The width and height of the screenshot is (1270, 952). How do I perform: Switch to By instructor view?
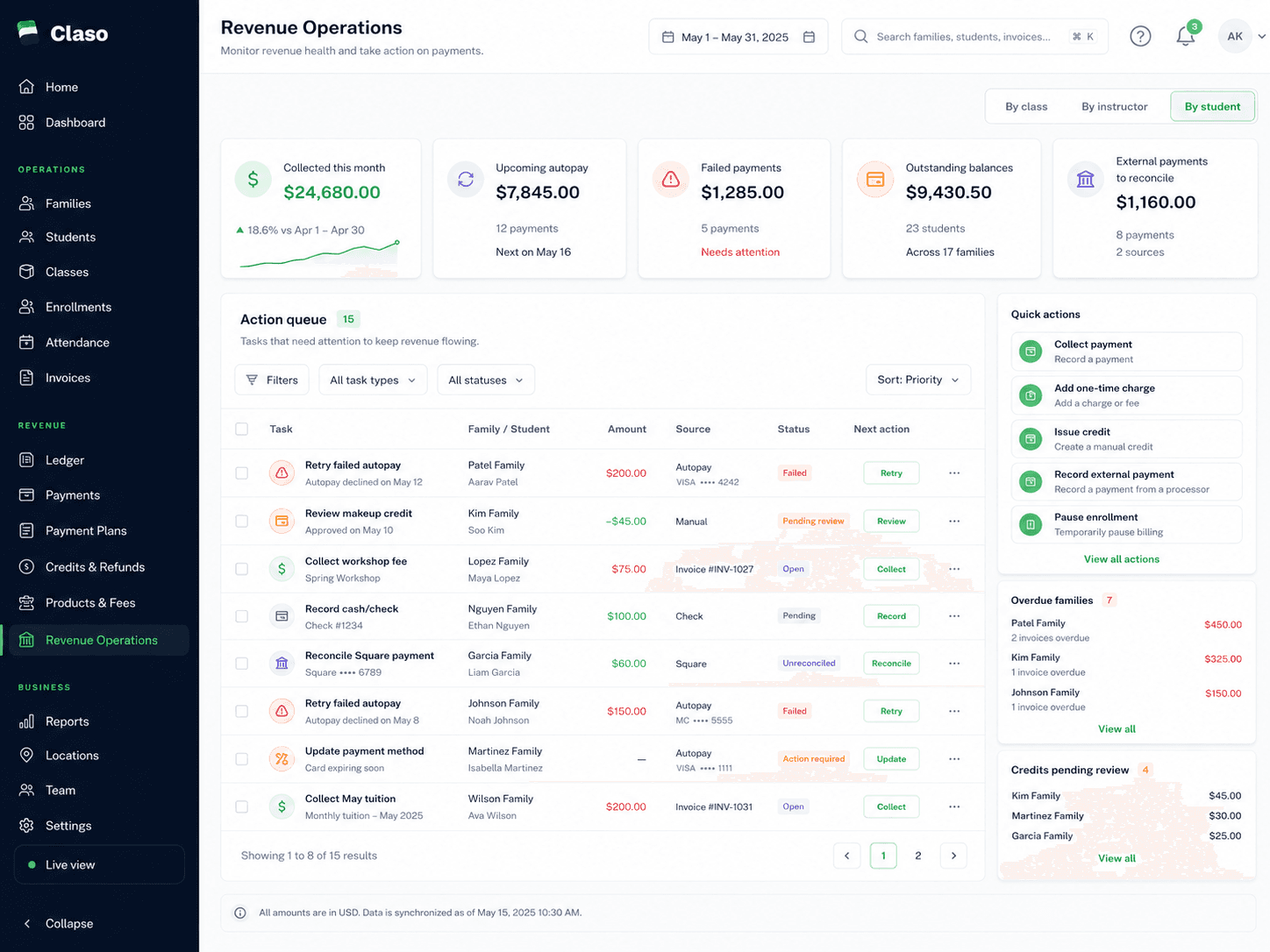click(x=1114, y=107)
